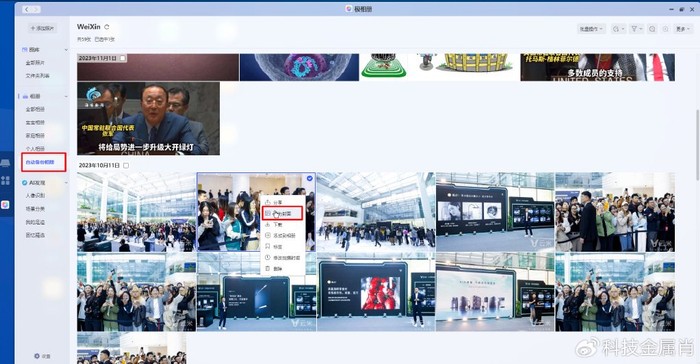Viewport: 700px width, 364px height.
Task: Open the funnel filter dropdown in toolbar
Action: [636, 29]
